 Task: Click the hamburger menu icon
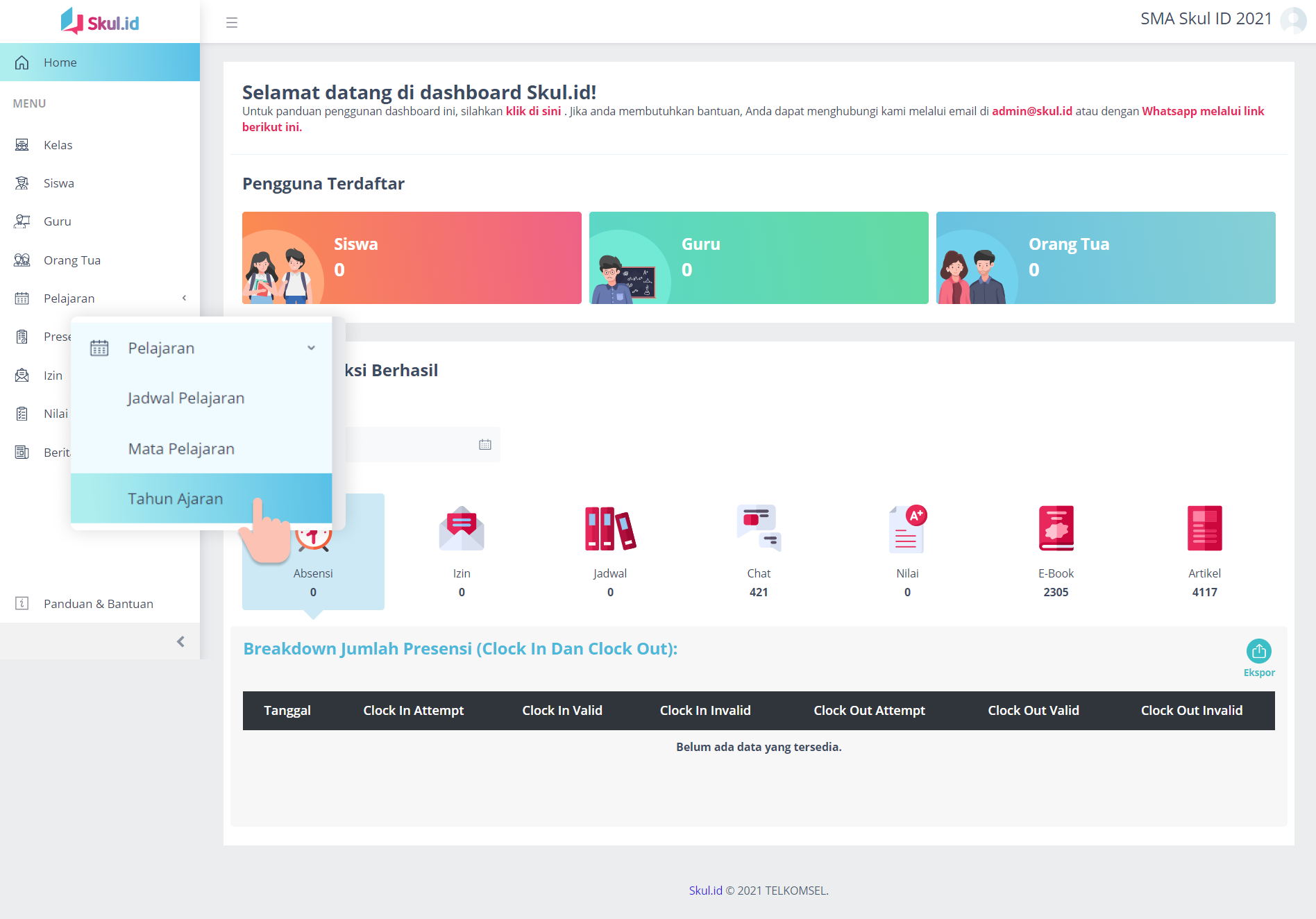232,23
